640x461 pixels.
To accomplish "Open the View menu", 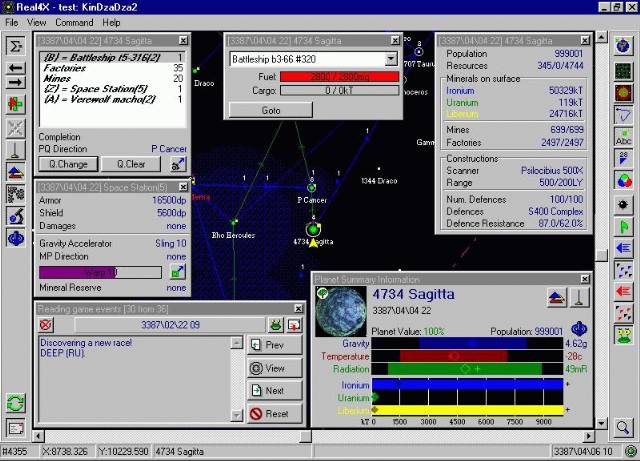I will [36, 23].
